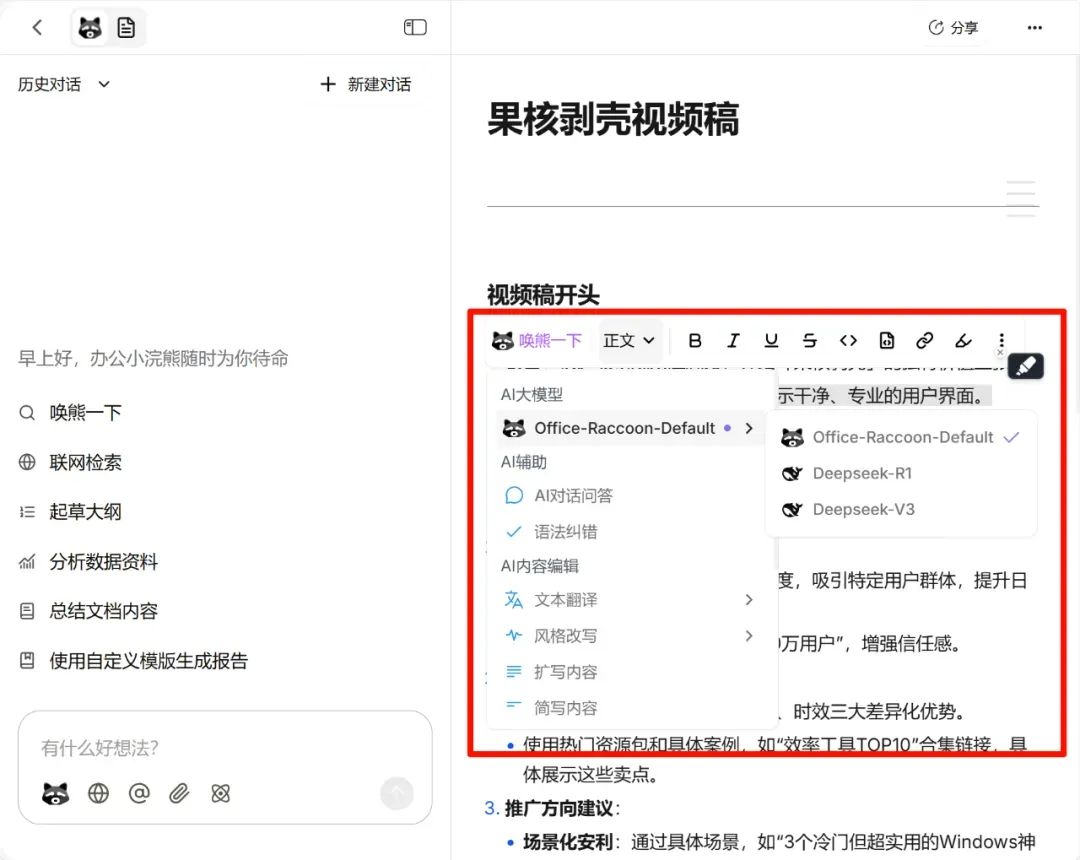Attach a file with paperclip icon
This screenshot has height=860, width=1080.
[179, 793]
